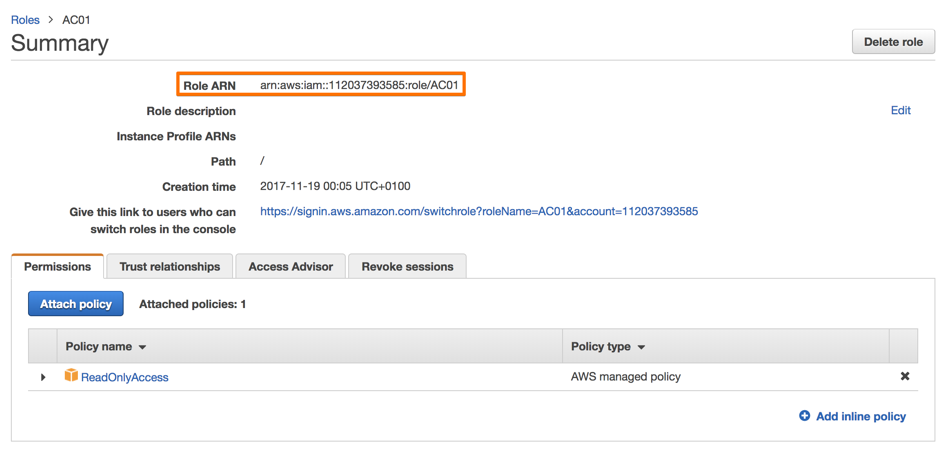Select the Permissions tab
The height and width of the screenshot is (450, 943).
click(57, 267)
